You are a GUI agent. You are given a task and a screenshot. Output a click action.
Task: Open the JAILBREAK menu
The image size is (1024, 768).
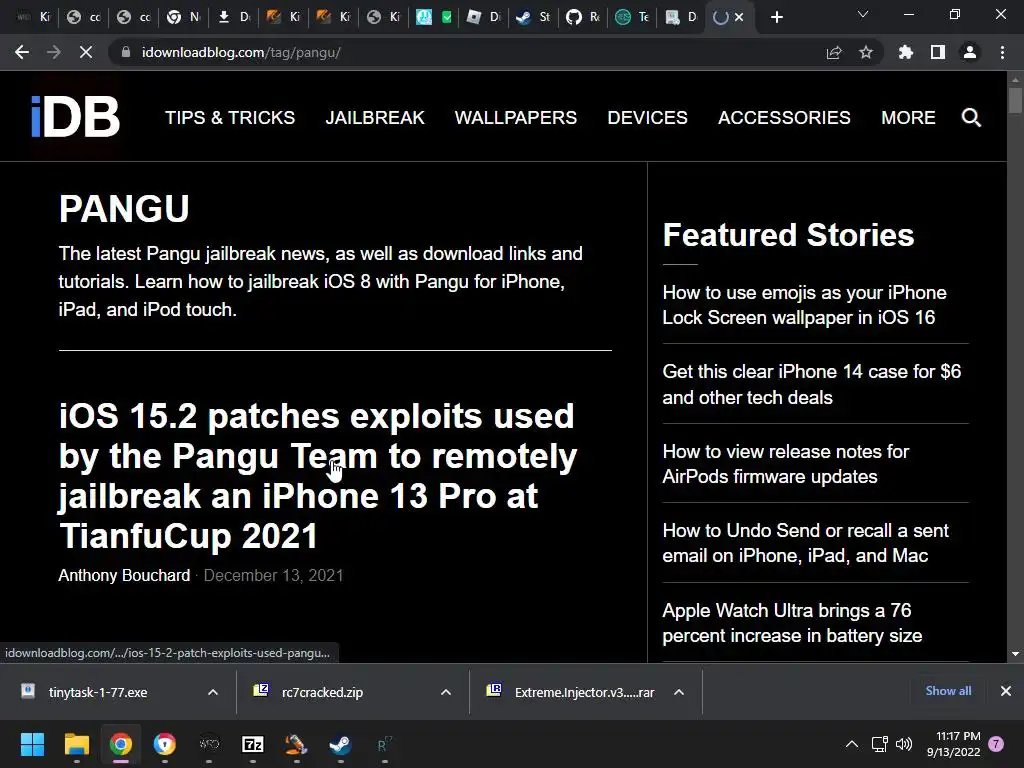(x=375, y=118)
